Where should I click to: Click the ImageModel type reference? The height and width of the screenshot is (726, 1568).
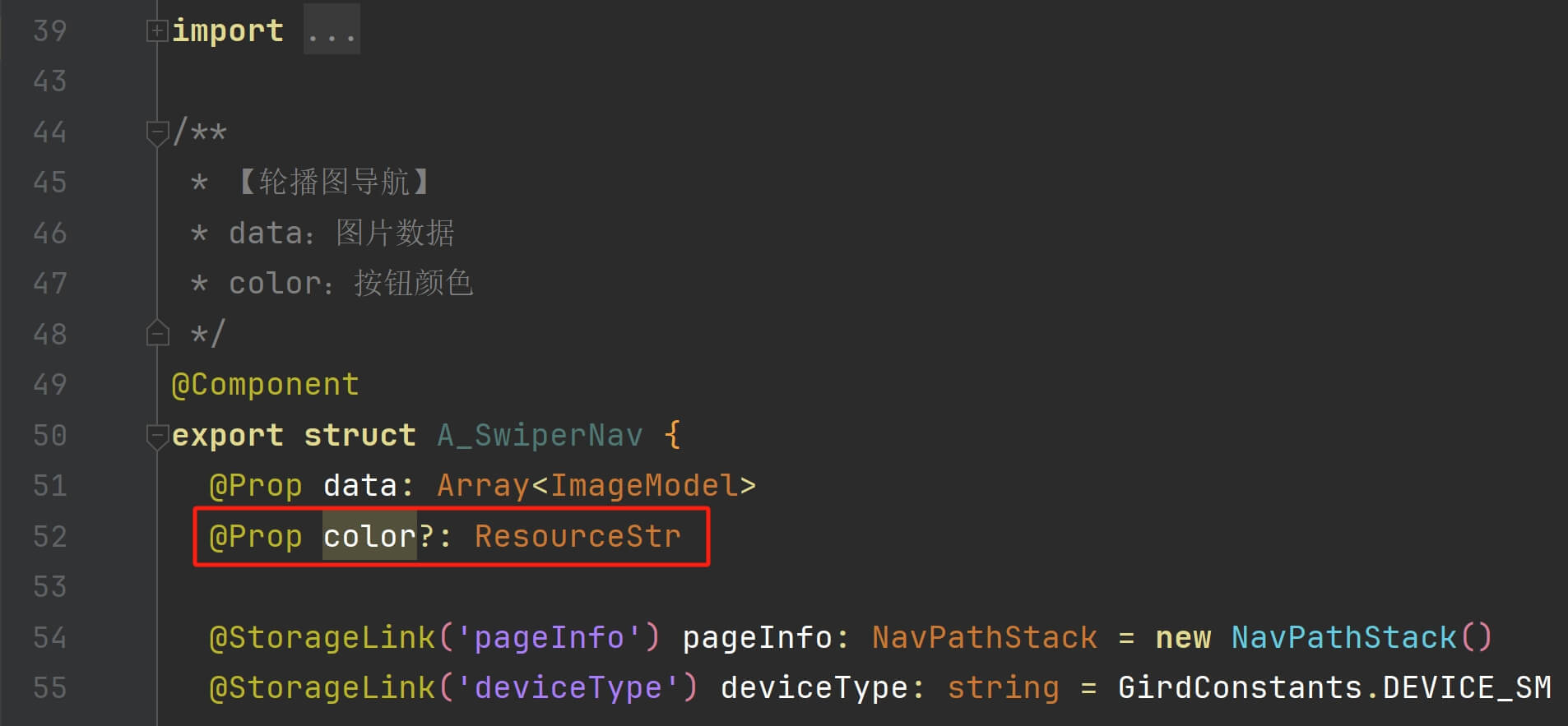tap(644, 485)
